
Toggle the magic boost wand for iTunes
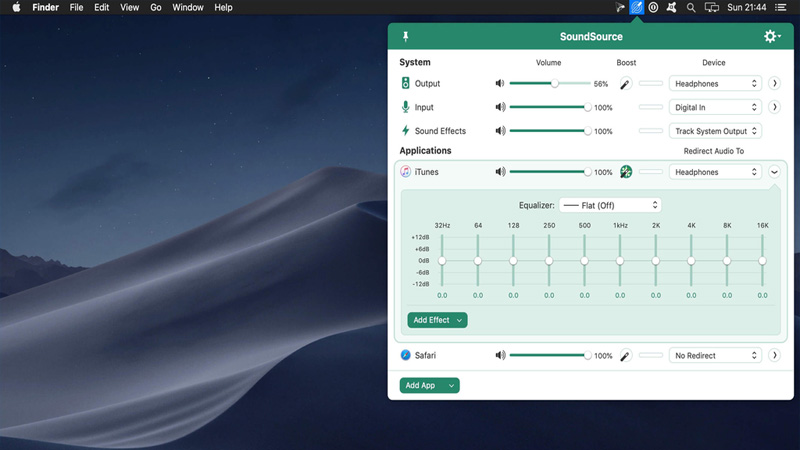(x=626, y=172)
